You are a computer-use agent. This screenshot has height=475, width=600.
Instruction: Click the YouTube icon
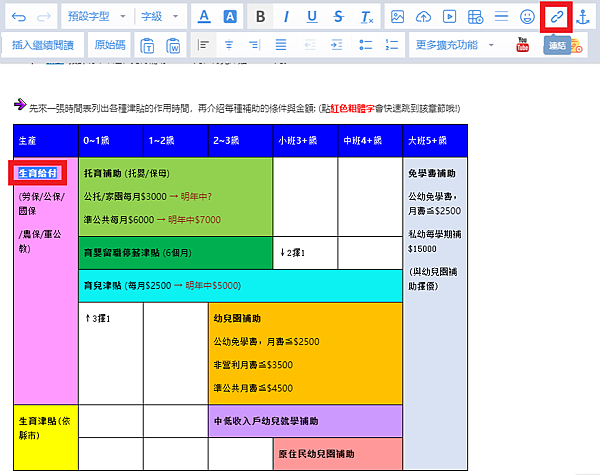523,45
